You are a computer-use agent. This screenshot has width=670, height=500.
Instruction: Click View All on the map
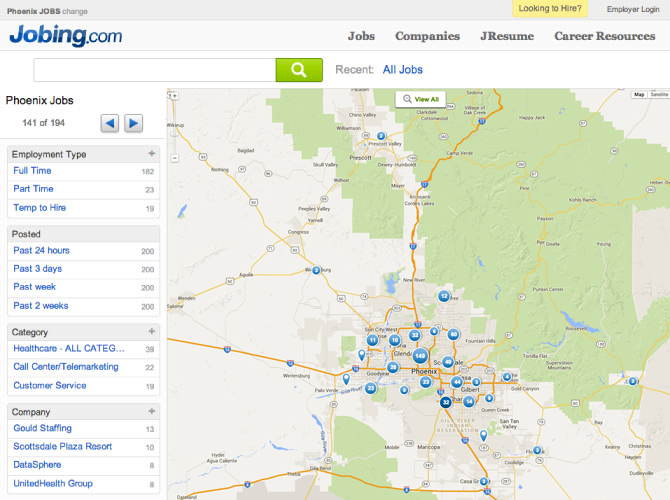(420, 99)
